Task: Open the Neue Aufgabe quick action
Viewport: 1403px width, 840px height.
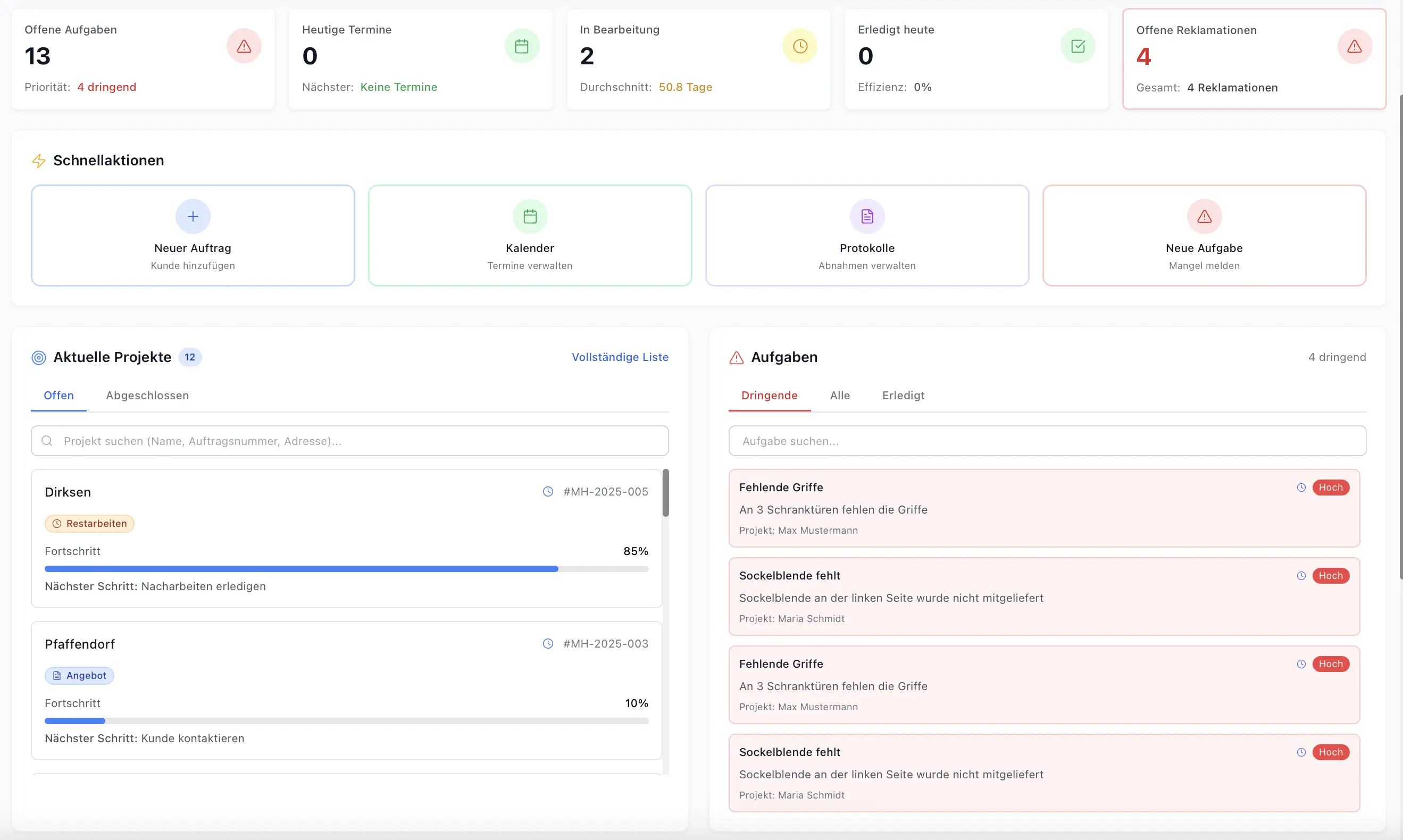Action: click(x=1204, y=236)
